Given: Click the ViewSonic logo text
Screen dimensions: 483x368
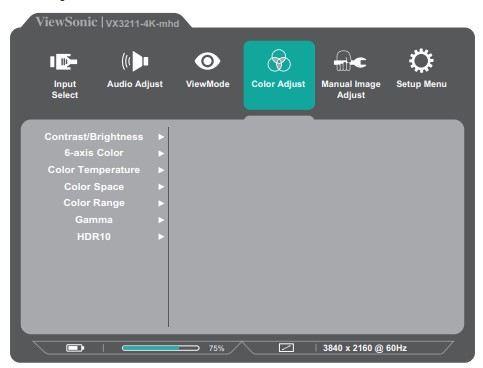Looking at the screenshot, I should coord(66,22).
